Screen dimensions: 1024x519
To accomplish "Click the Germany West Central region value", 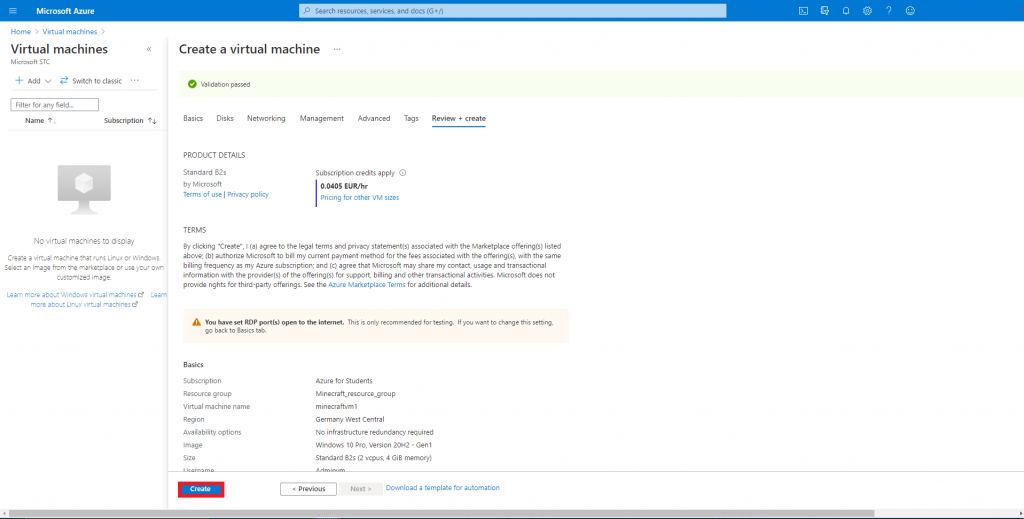I will click(350, 420).
